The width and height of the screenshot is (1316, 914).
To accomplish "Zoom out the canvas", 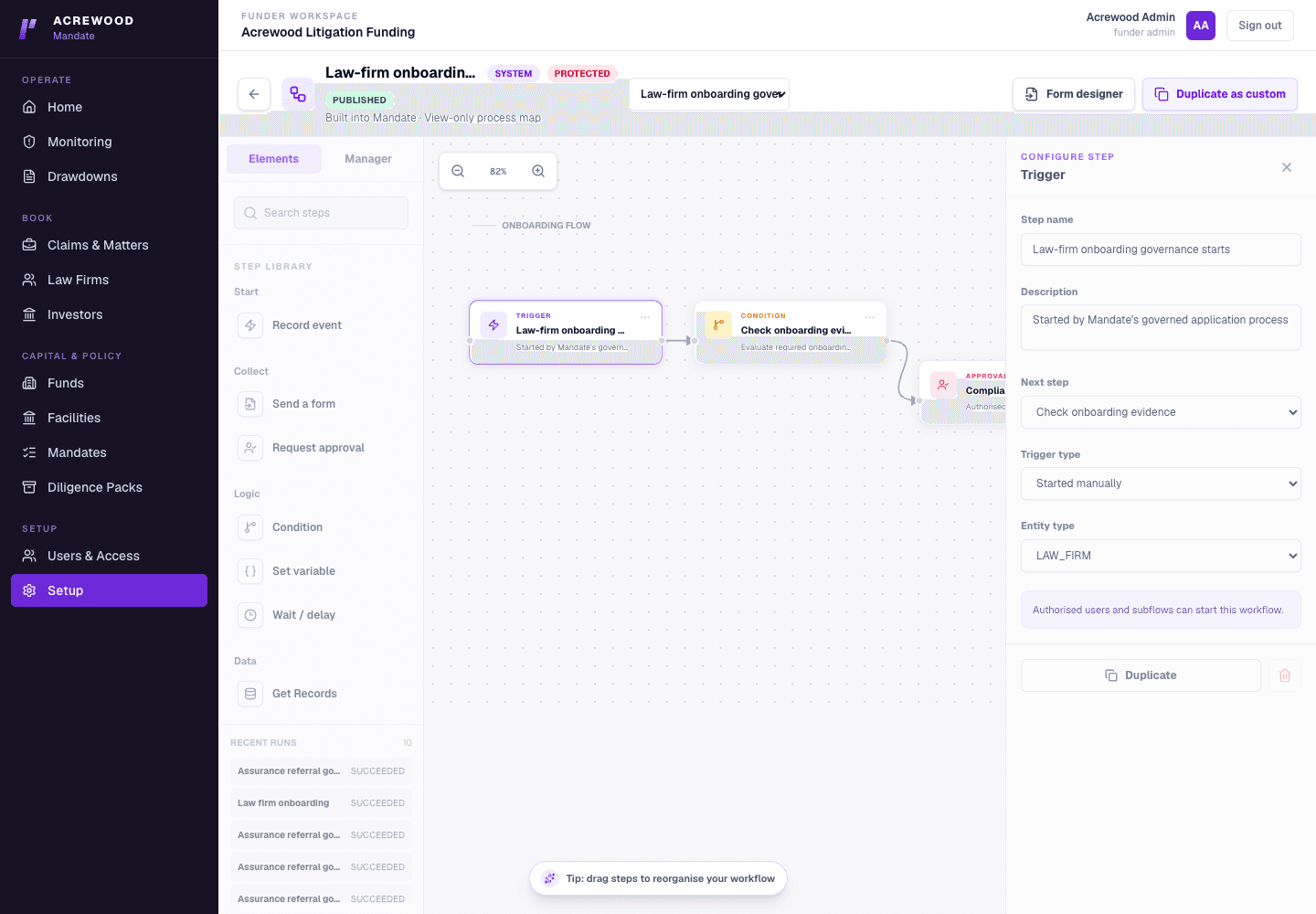I will [x=458, y=171].
